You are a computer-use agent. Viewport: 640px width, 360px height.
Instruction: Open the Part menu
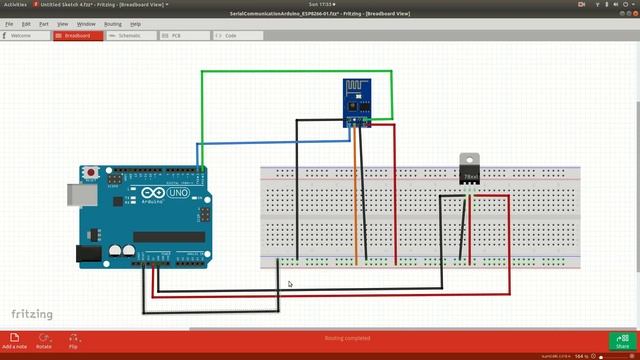44,24
